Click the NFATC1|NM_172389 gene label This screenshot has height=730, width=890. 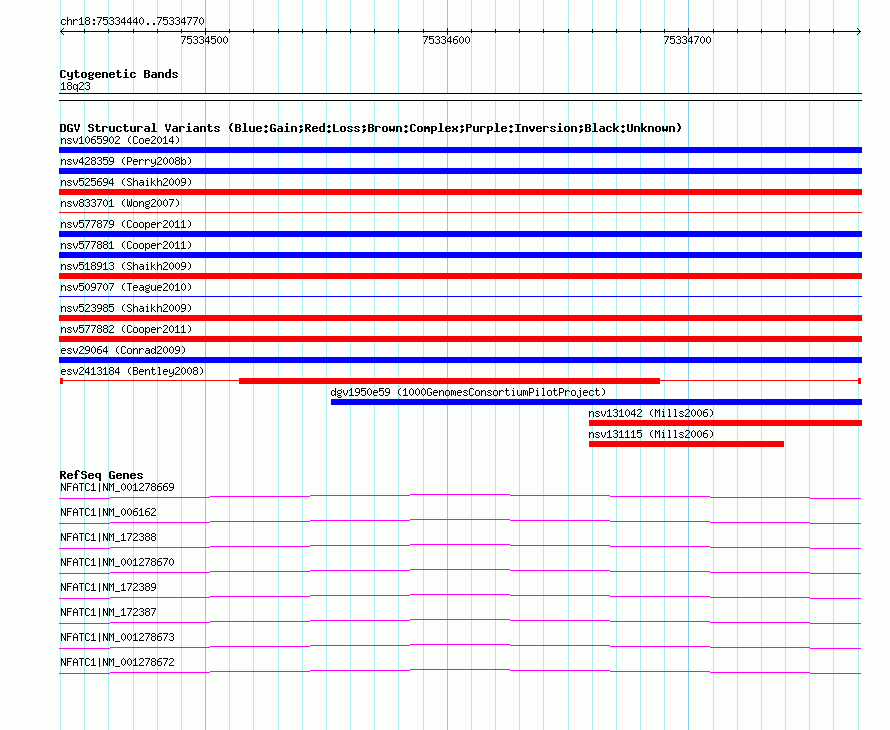pos(108,588)
